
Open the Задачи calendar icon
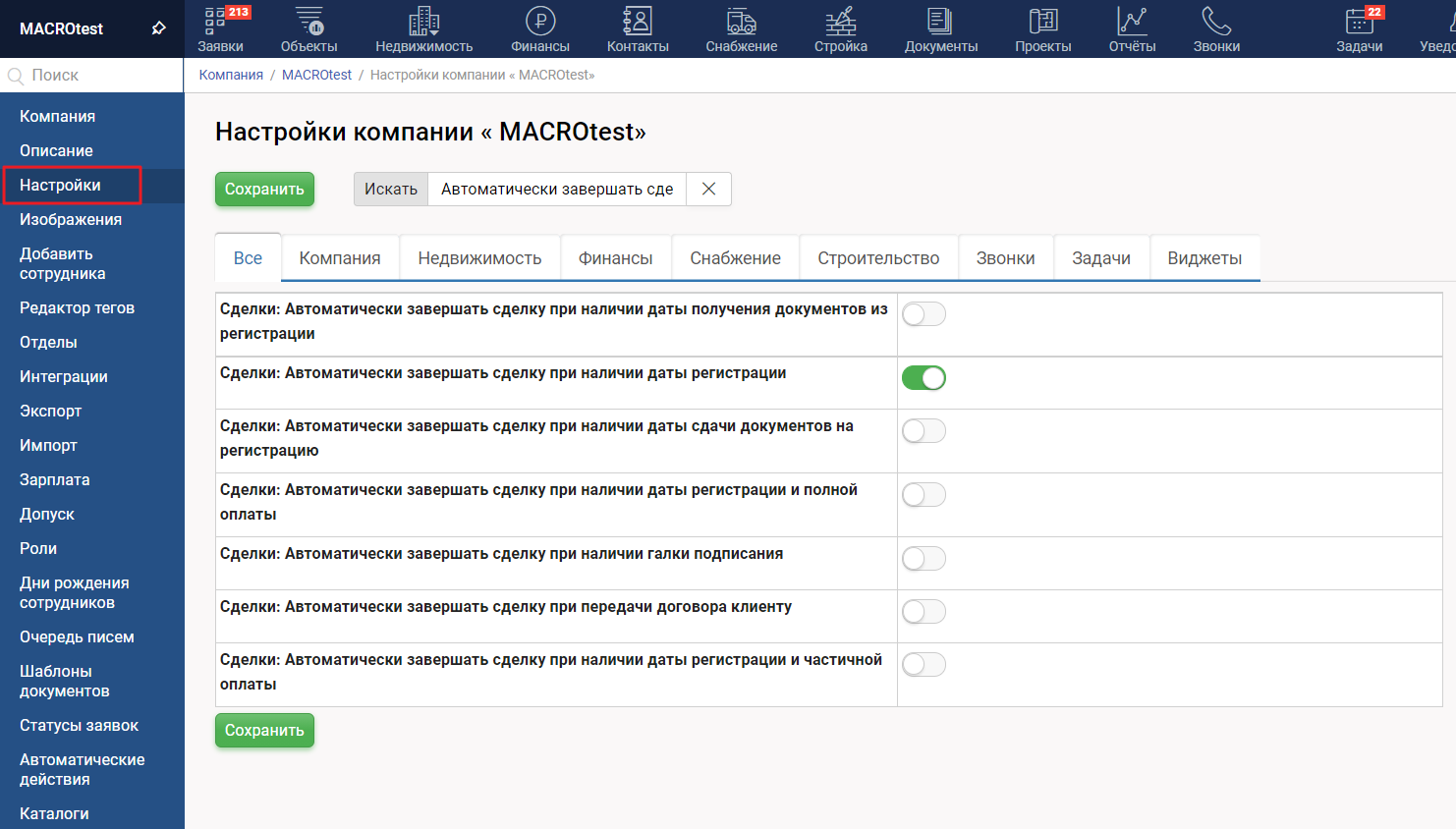coord(1360,21)
